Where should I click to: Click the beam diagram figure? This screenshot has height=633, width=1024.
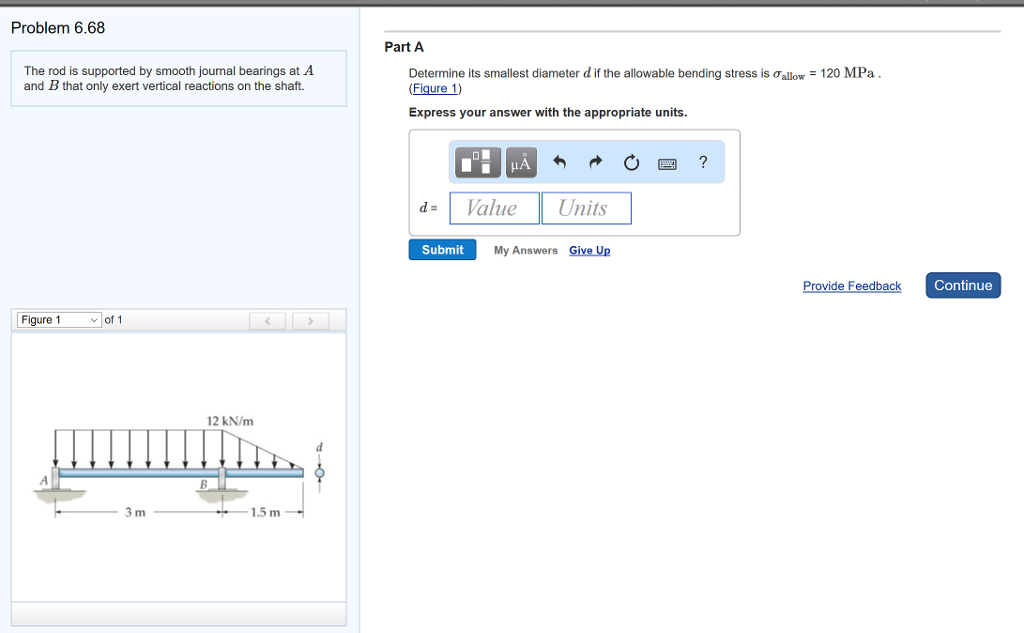pos(179,467)
